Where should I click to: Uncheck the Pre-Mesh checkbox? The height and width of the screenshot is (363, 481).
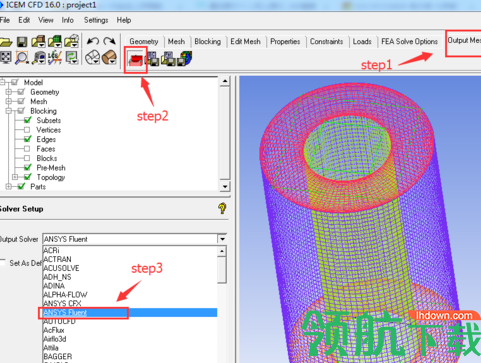click(x=28, y=167)
